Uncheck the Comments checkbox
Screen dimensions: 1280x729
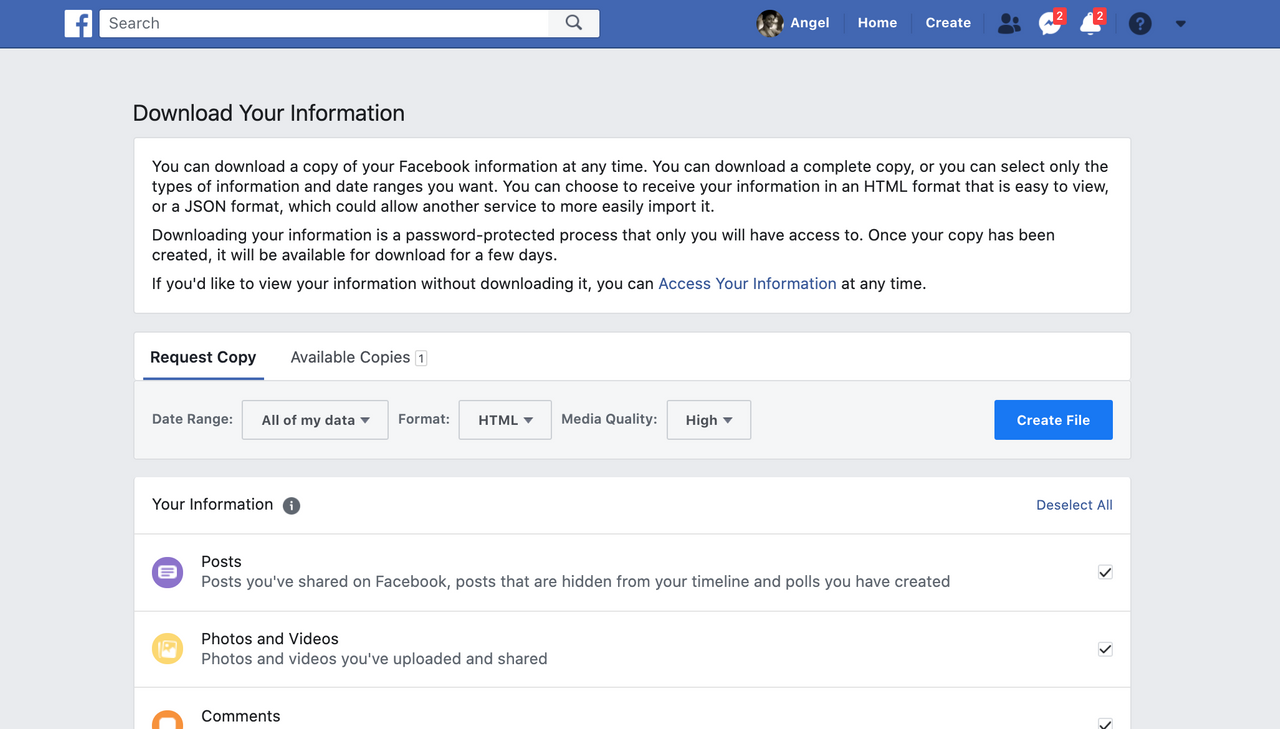pyautogui.click(x=1105, y=723)
